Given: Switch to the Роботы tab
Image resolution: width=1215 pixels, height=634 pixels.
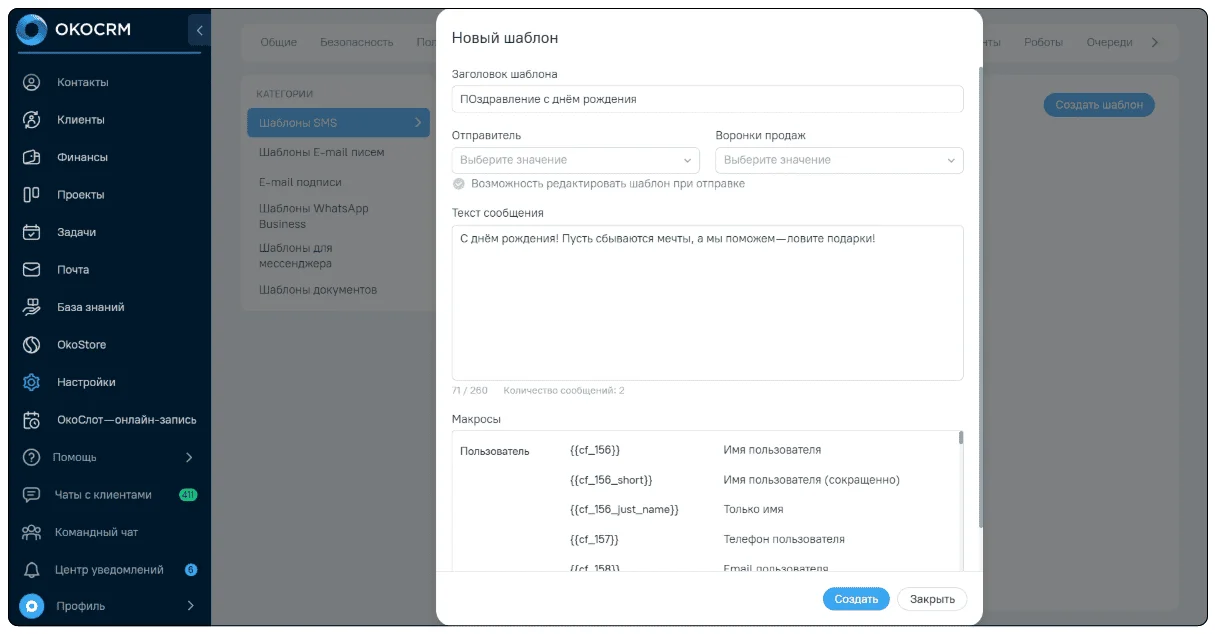Looking at the screenshot, I should point(1043,43).
